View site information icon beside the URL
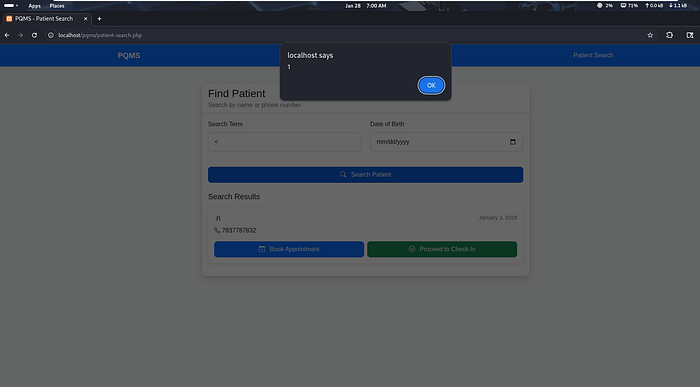Image resolution: width=700 pixels, height=387 pixels. [51, 35]
